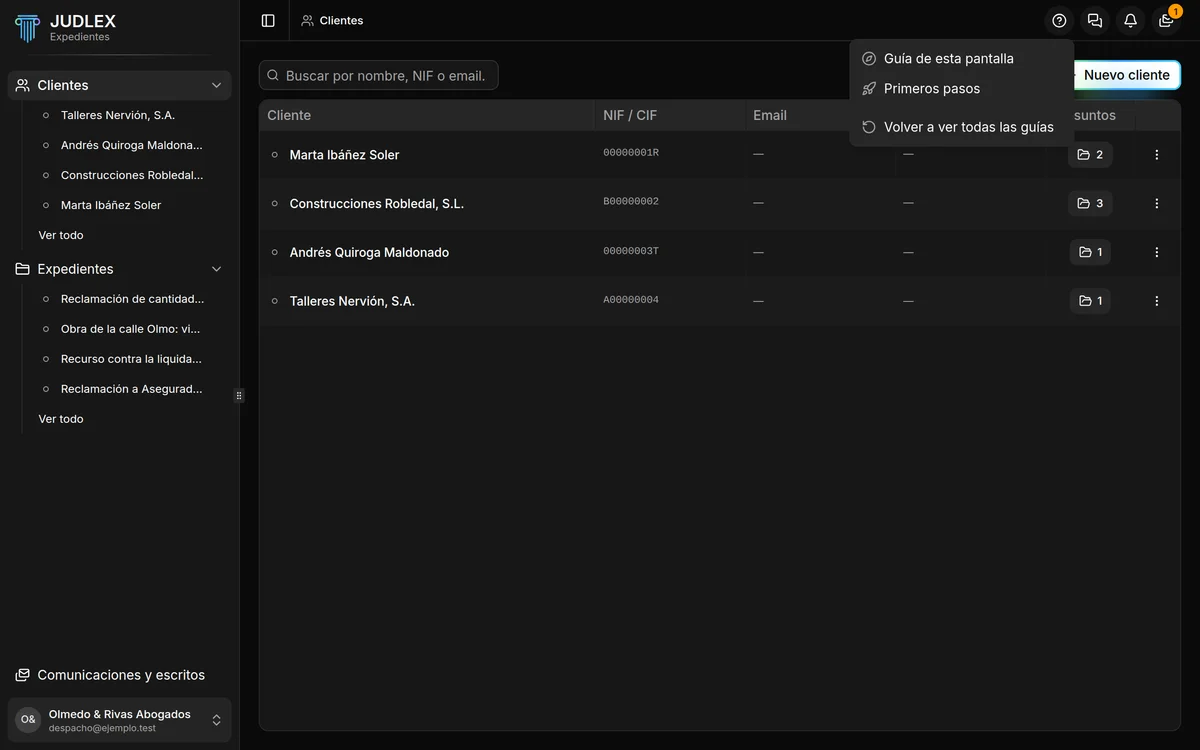
Task: Click the Clientes breadcrumb in top bar
Action: [332, 20]
